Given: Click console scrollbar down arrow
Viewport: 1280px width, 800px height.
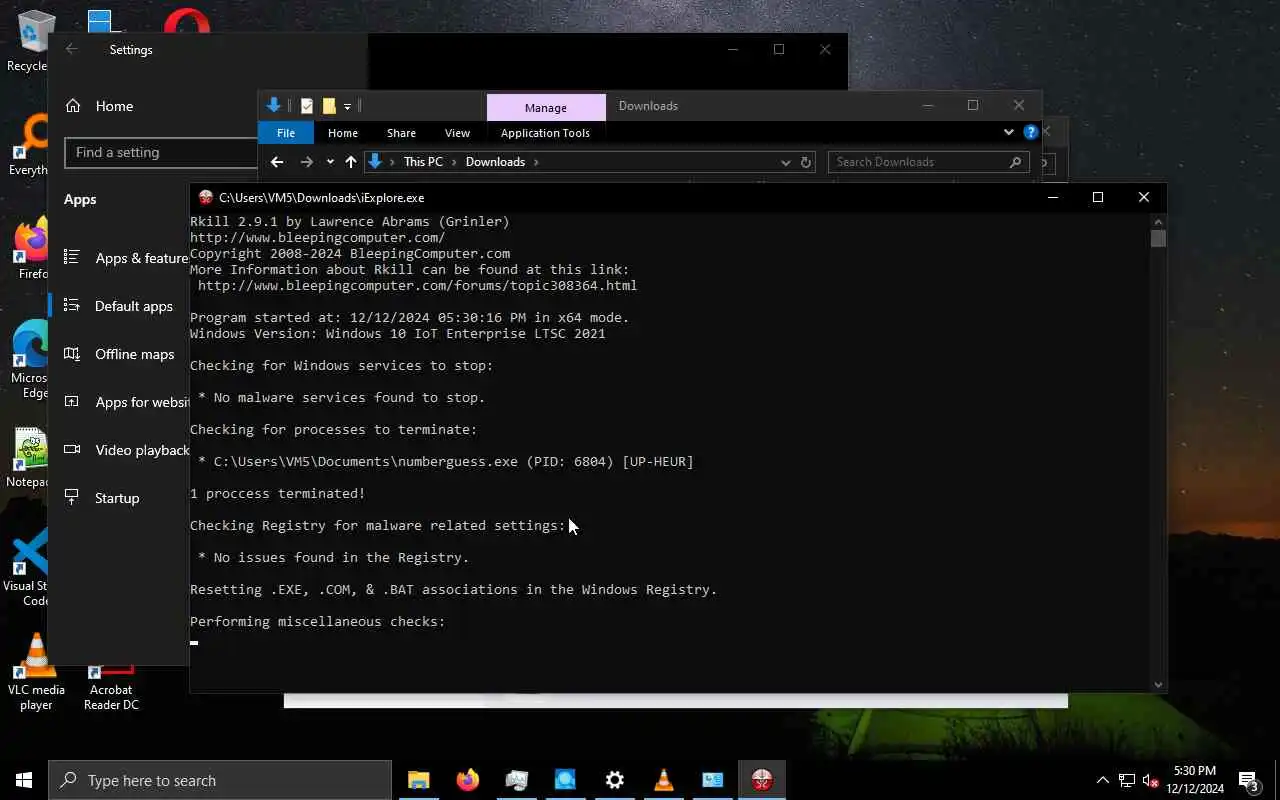Looking at the screenshot, I should pyautogui.click(x=1158, y=685).
